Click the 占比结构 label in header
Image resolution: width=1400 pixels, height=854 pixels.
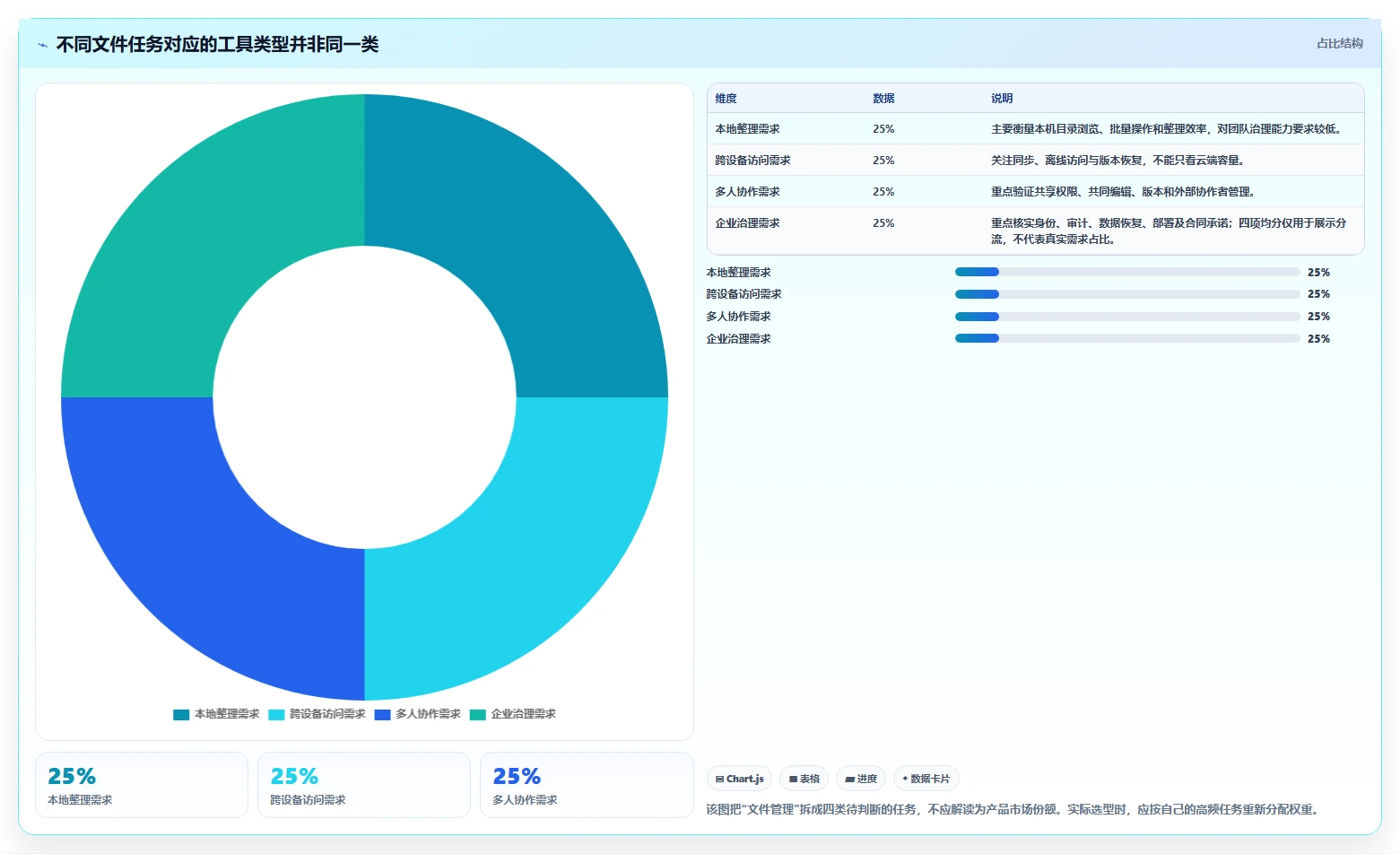coord(1339,43)
